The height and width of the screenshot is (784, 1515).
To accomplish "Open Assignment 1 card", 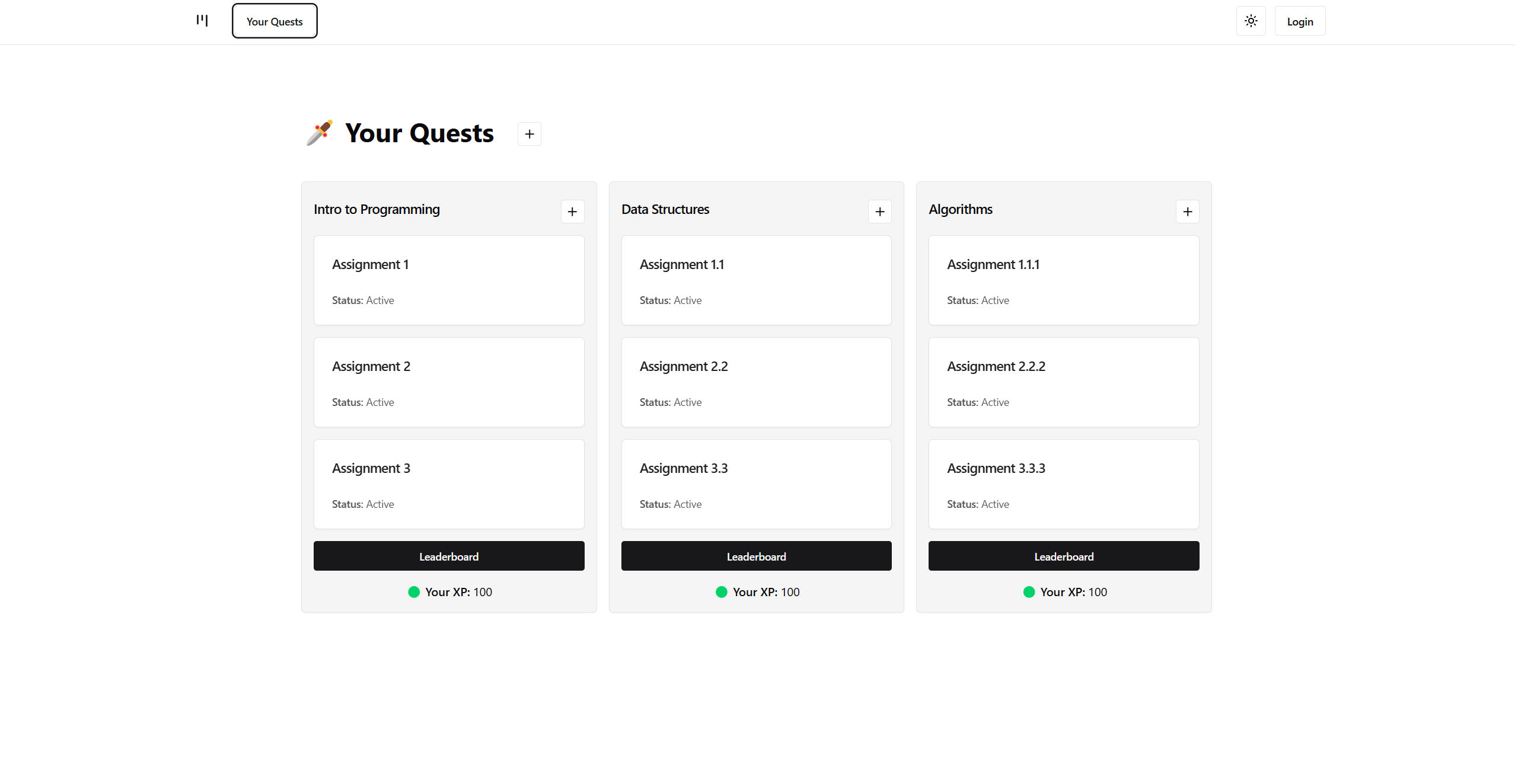I will pos(449,280).
